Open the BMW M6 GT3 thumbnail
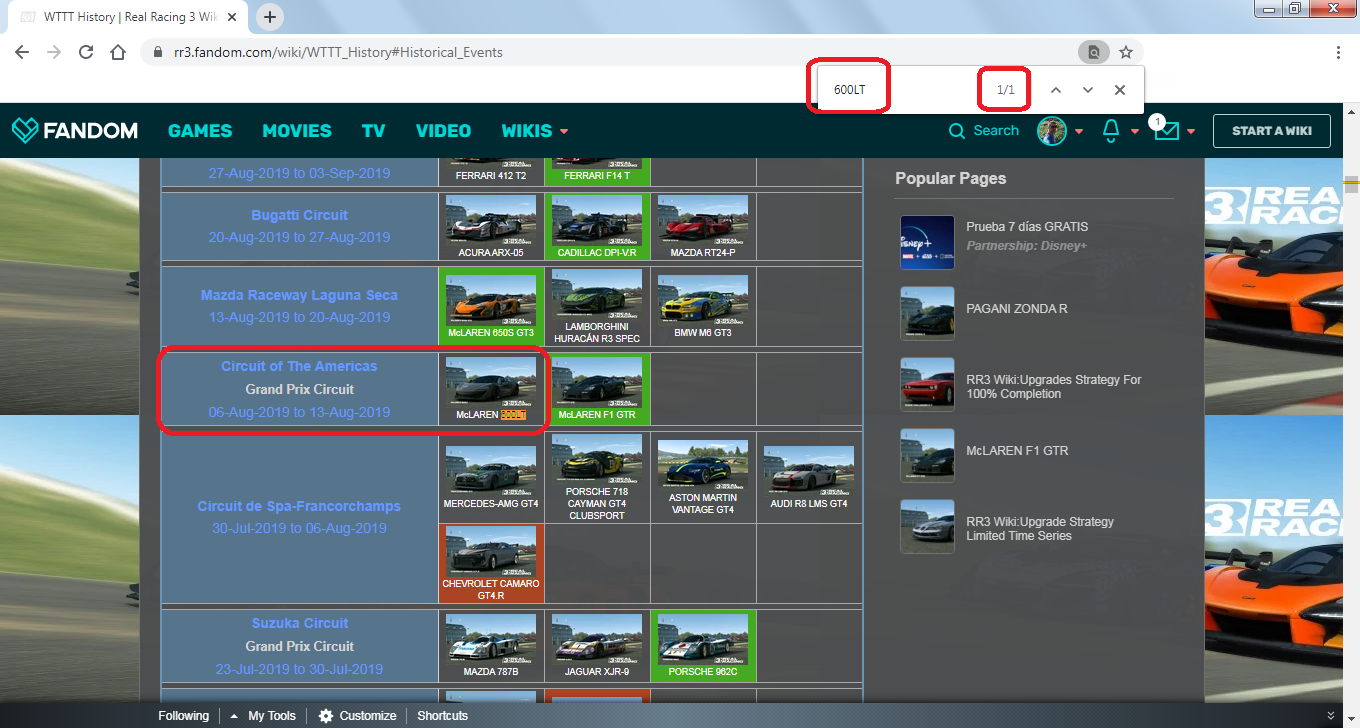 (703, 300)
